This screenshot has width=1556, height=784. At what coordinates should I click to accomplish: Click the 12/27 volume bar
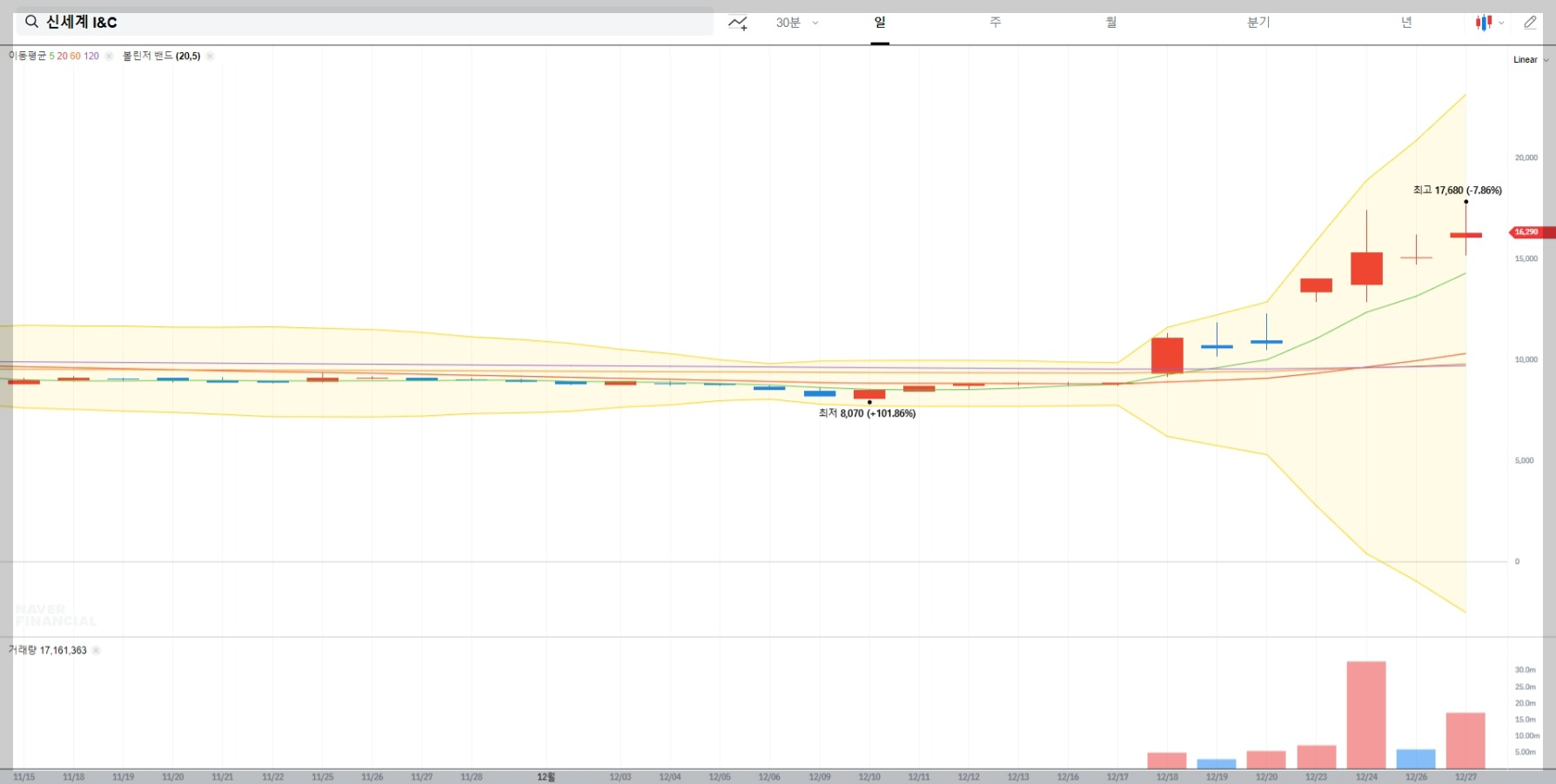[1465, 740]
